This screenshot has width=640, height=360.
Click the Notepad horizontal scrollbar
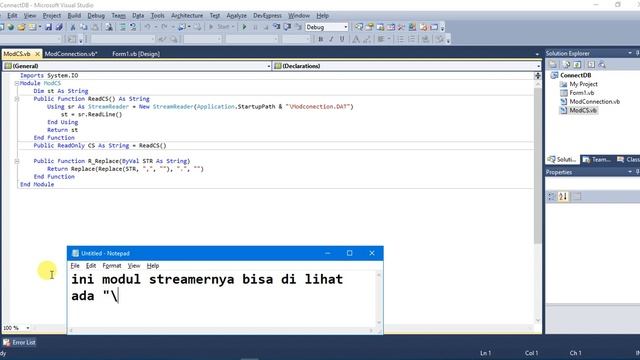[x=222, y=331]
